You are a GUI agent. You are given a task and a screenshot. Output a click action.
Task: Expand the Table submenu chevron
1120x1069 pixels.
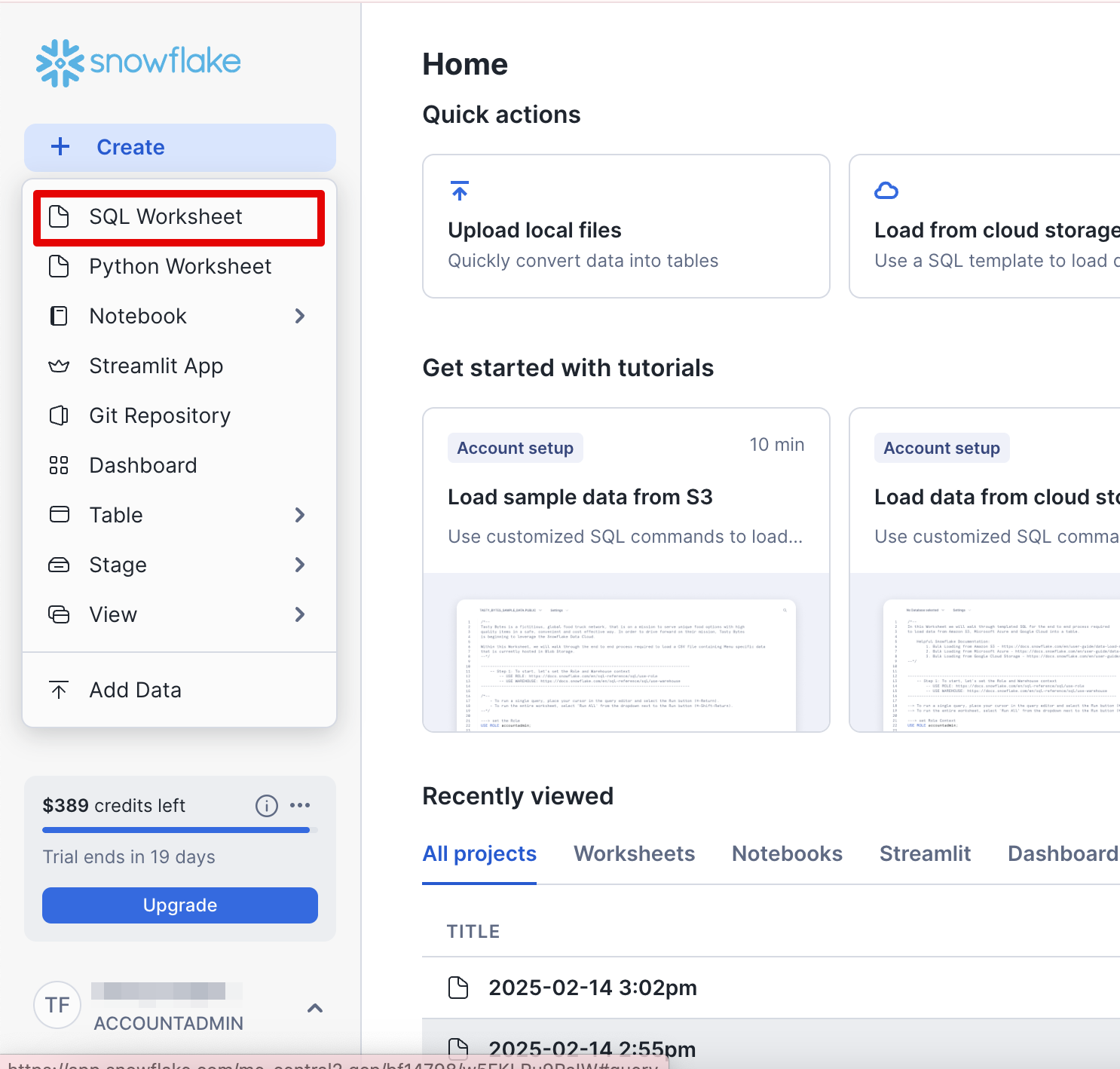click(x=300, y=516)
